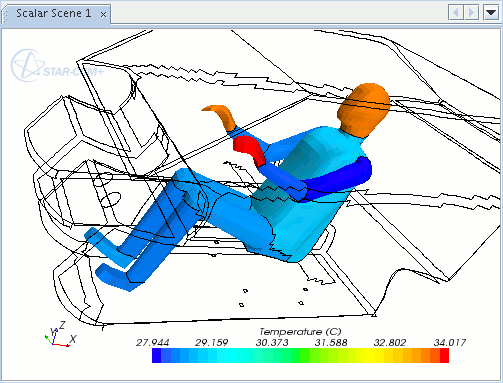Select the Scalar Scene 1 tab
503x383 pixels.
tap(53, 14)
